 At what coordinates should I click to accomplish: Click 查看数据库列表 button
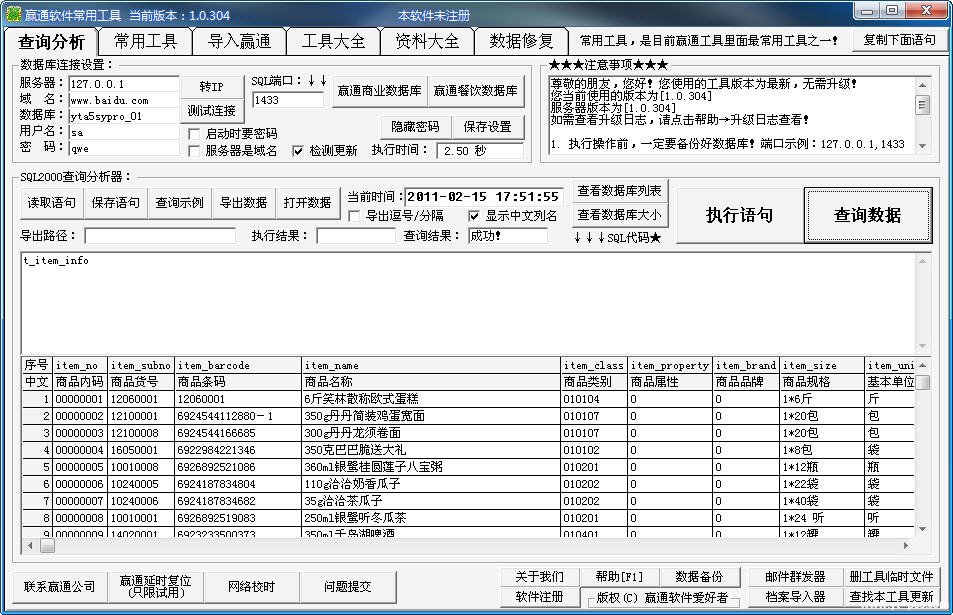click(619, 191)
